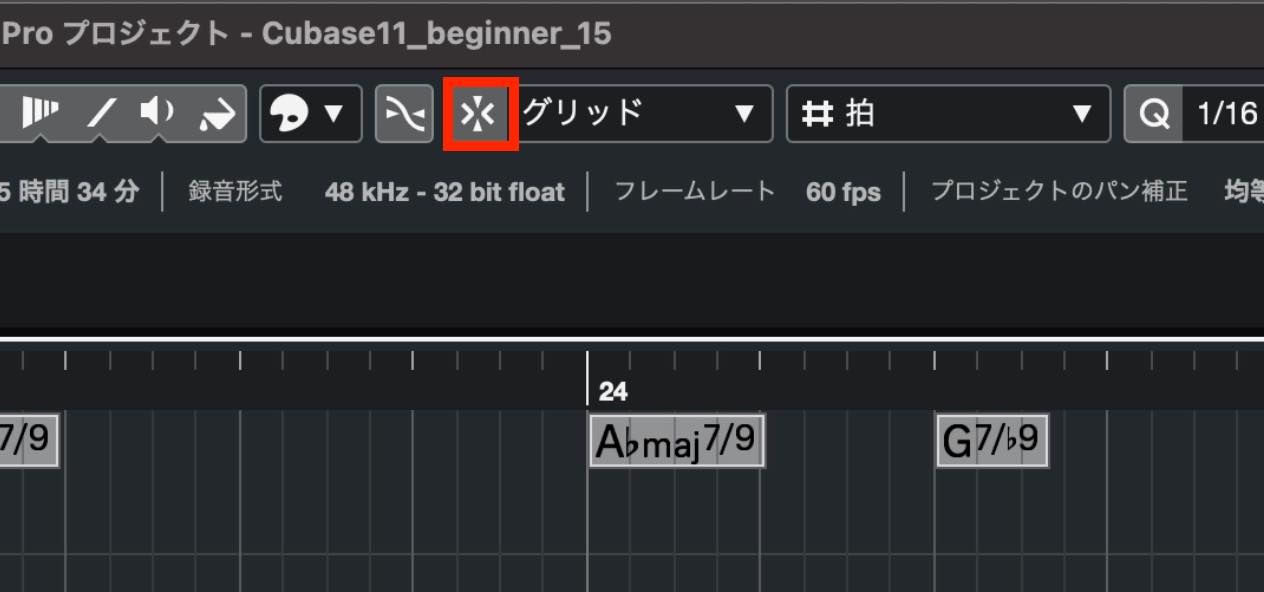Image resolution: width=1264 pixels, height=592 pixels.
Task: Select the partially visible 7/9 chord event
Action: tap(29, 439)
